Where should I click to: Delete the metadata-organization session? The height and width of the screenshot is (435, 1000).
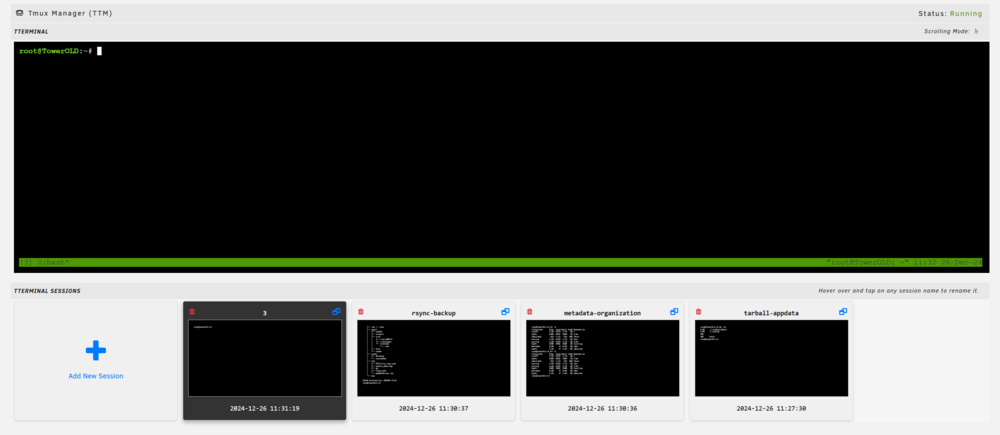tap(529, 311)
